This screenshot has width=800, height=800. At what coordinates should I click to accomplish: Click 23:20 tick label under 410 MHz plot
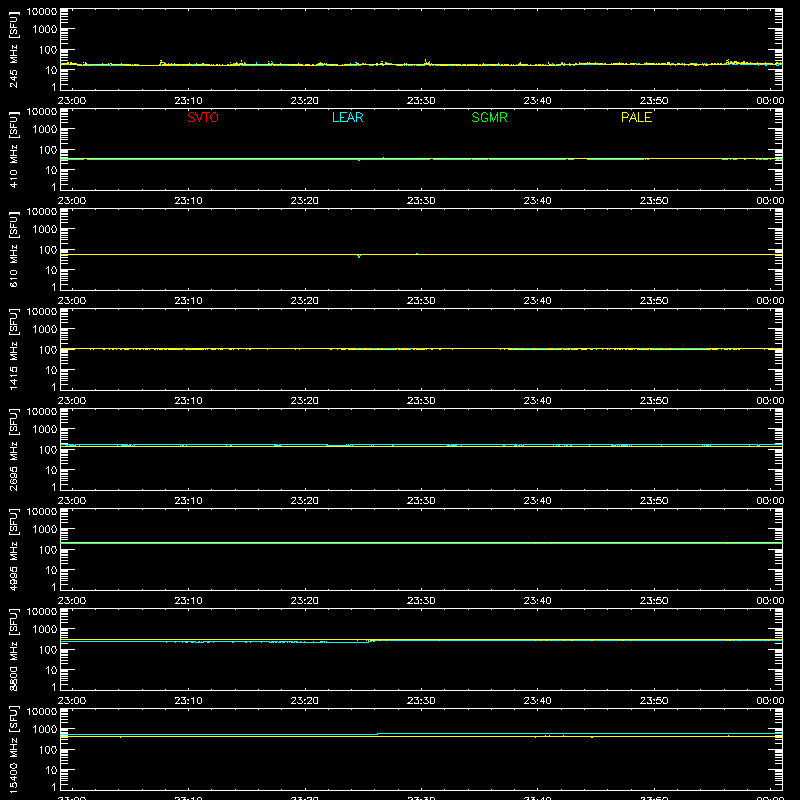[305, 201]
